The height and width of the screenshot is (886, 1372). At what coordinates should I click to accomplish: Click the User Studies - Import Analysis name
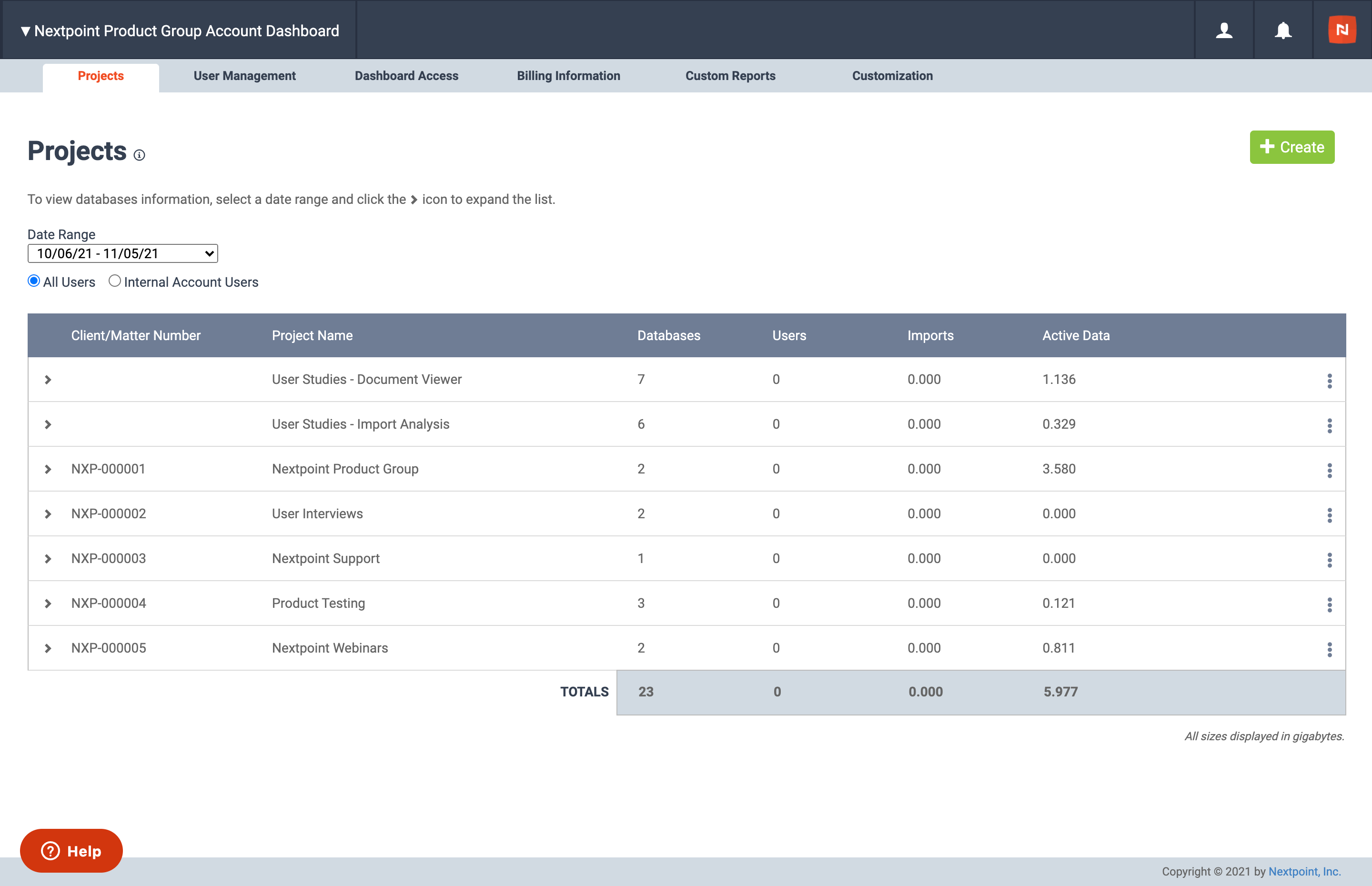(361, 424)
